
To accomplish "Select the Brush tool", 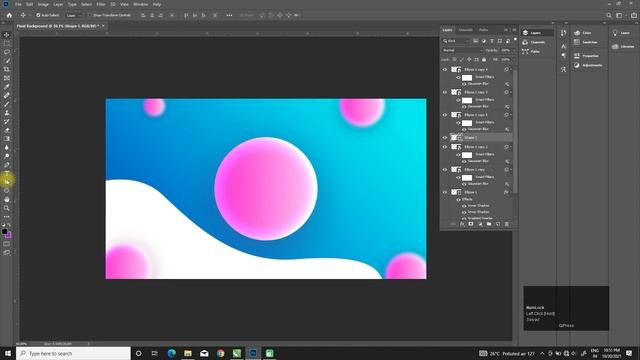I will 7,104.
